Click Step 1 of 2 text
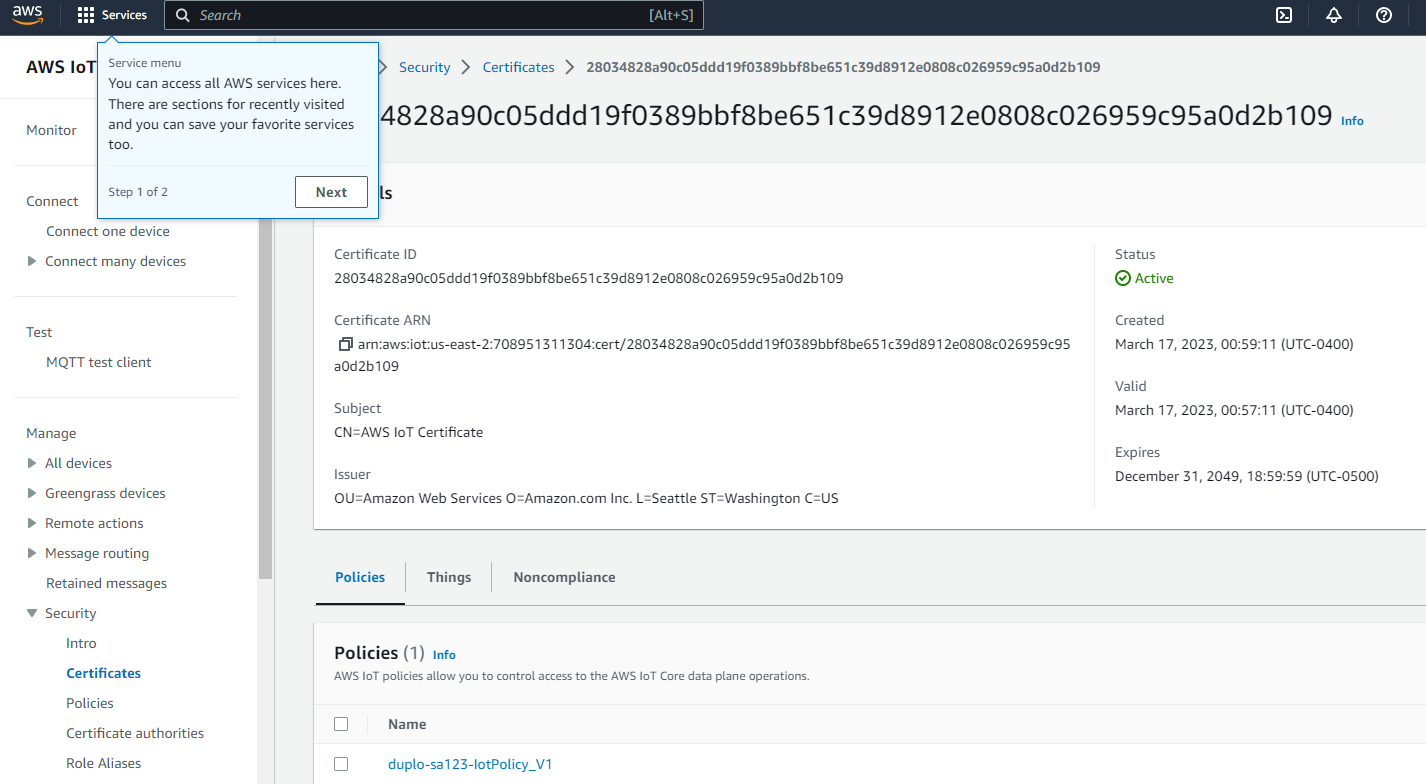This screenshot has height=784, width=1426. coord(138,192)
